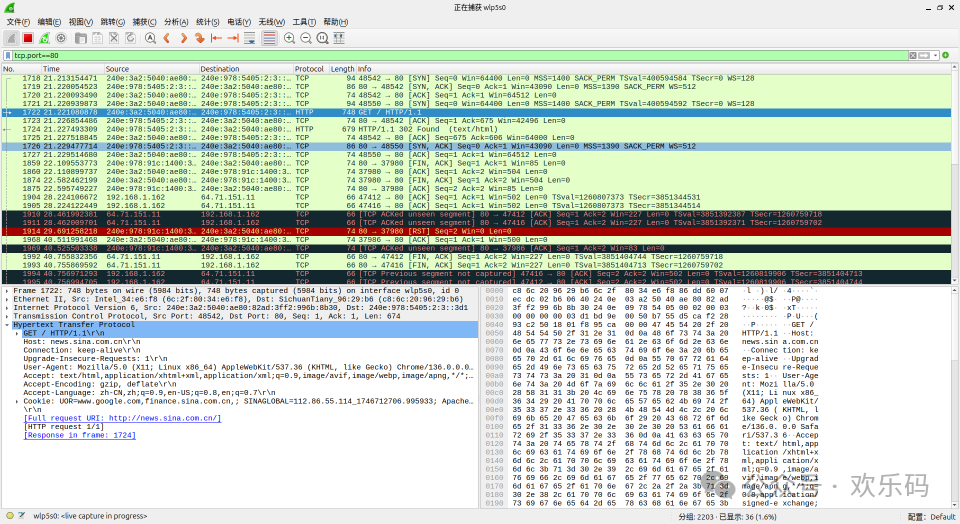This screenshot has width=960, height=524.
Task: Stop the running packet capture
Action: 29,38
